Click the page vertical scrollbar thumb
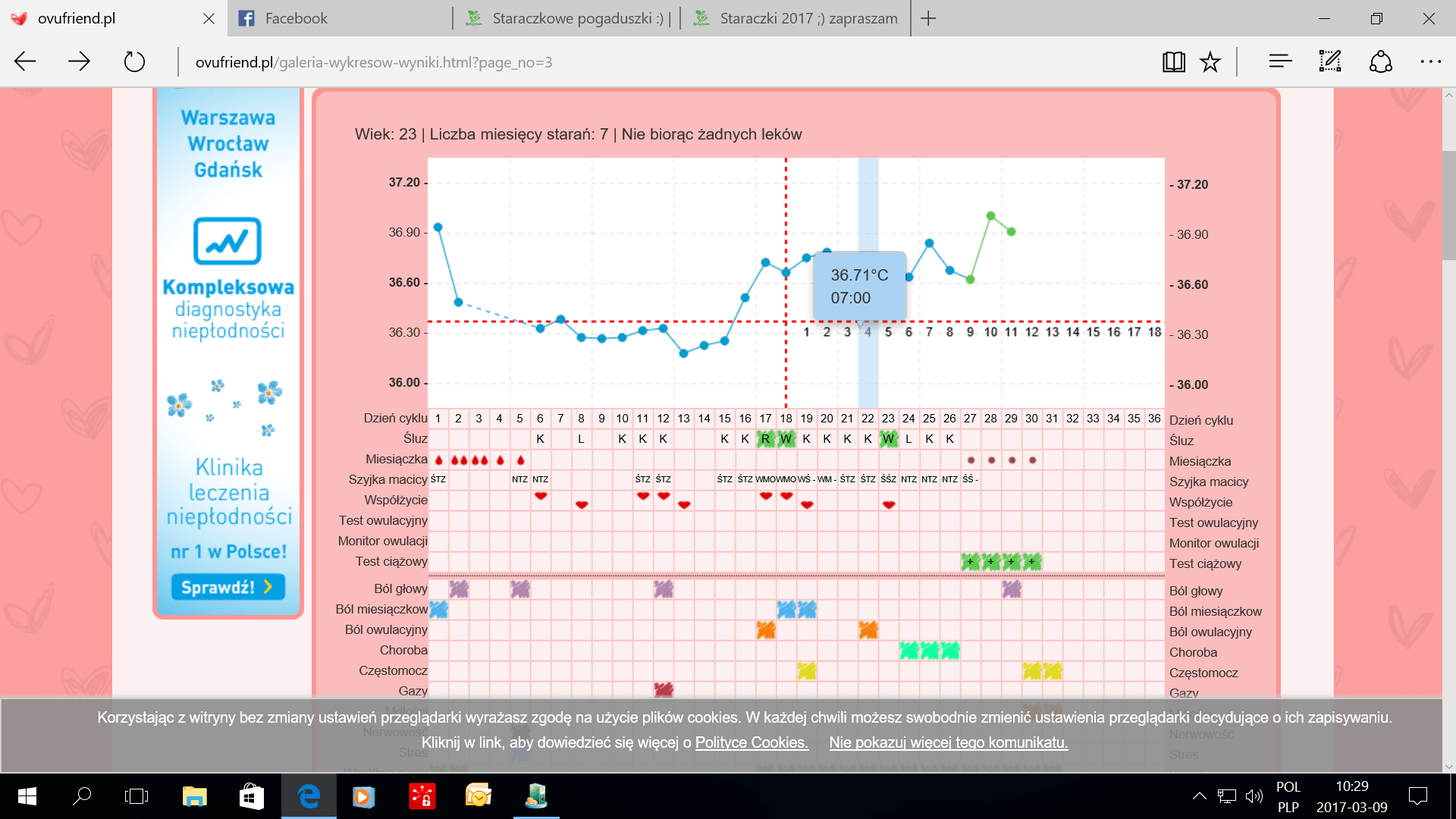The width and height of the screenshot is (1456, 819). pos(1448,205)
